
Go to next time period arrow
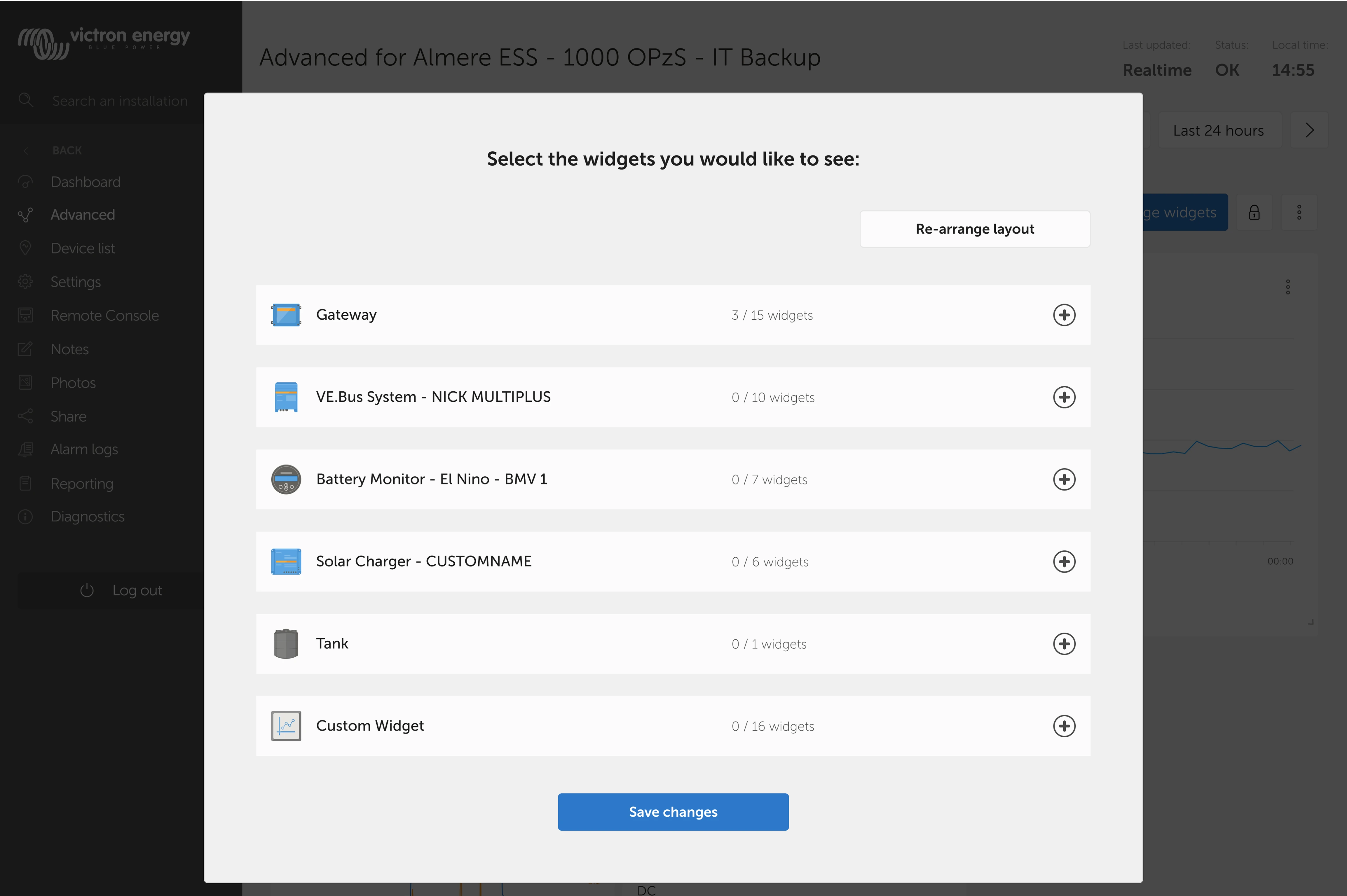click(1309, 130)
